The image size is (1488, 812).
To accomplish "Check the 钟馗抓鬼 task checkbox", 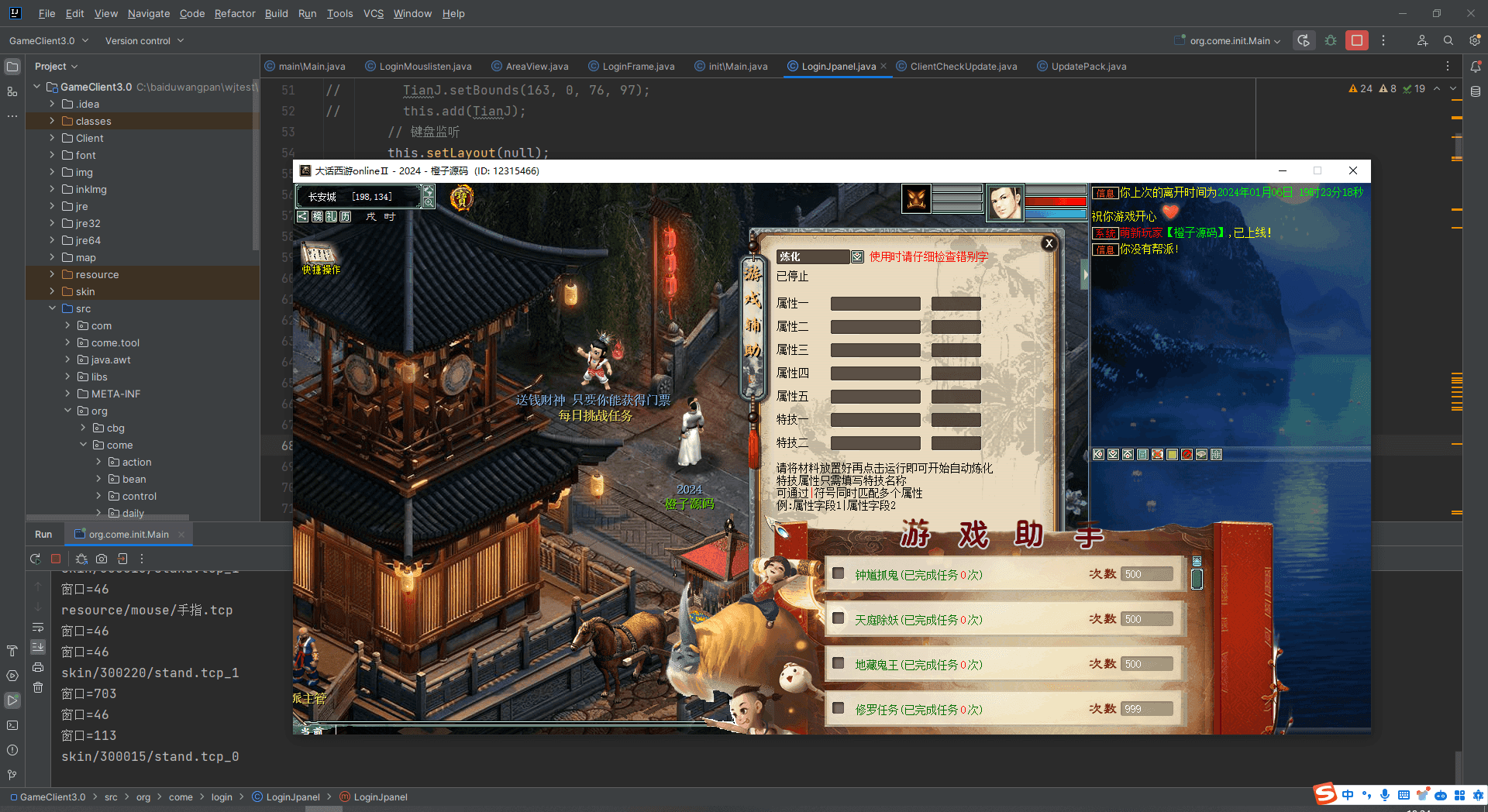I will click(x=838, y=574).
